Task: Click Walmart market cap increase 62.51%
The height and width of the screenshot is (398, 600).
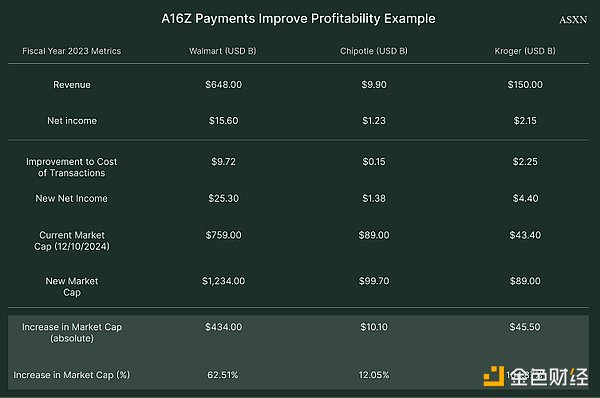Action: pos(223,375)
